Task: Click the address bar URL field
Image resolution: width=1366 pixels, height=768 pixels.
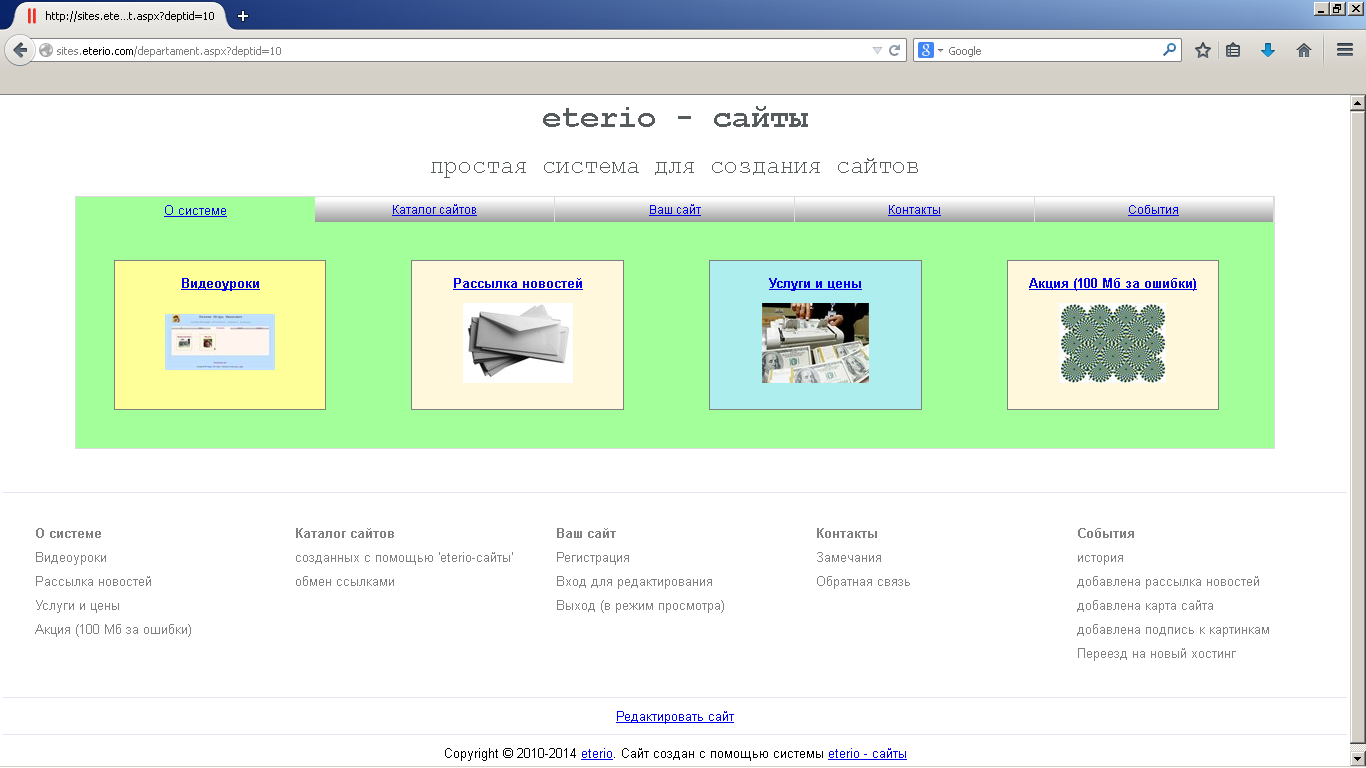Action: pos(460,50)
